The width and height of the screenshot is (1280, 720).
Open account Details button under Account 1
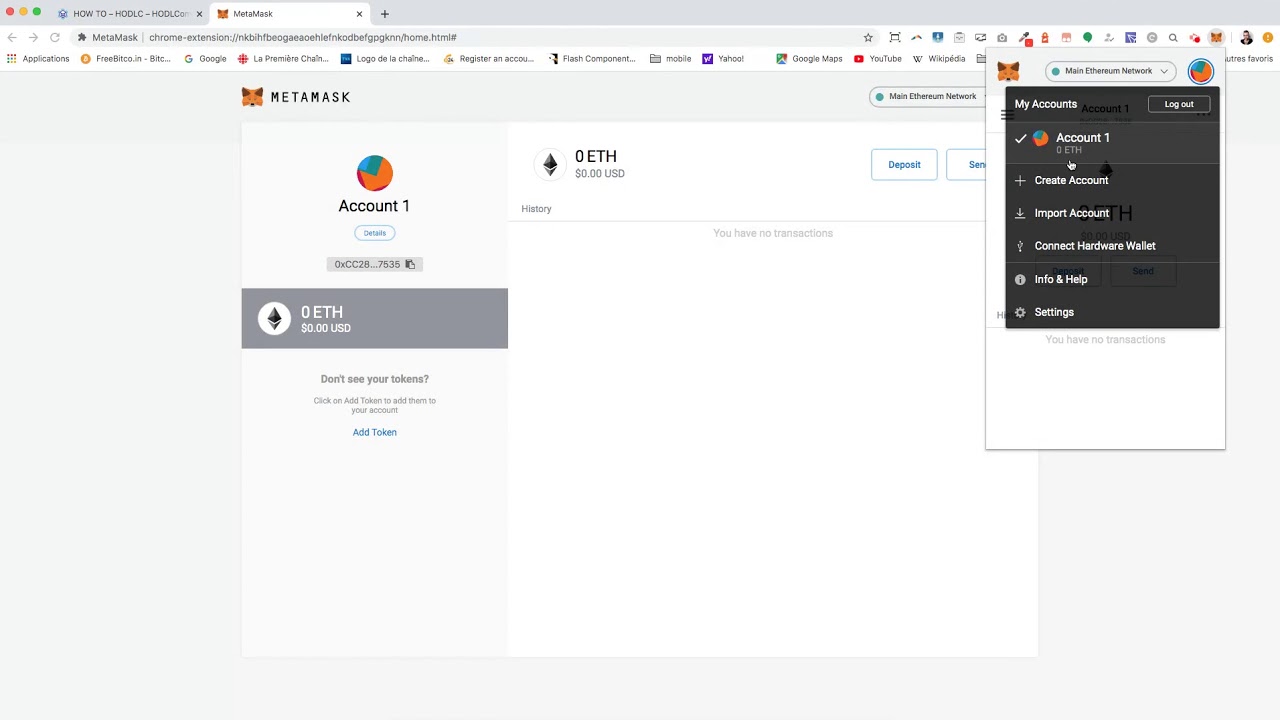click(x=374, y=233)
